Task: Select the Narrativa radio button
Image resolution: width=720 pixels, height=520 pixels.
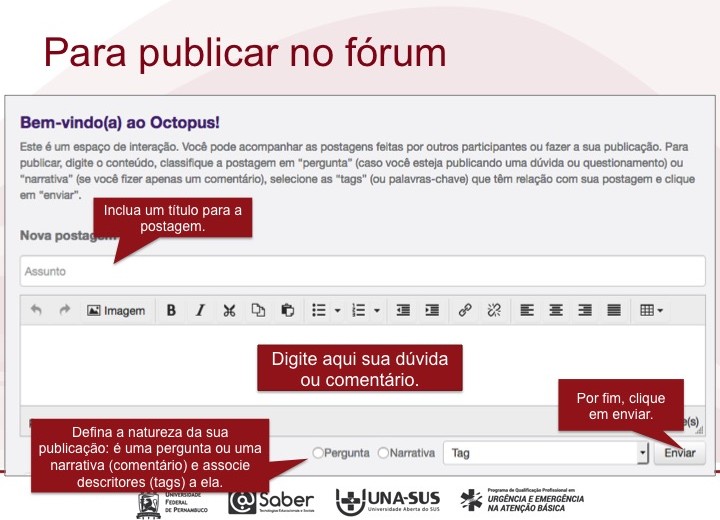Action: tap(383, 453)
